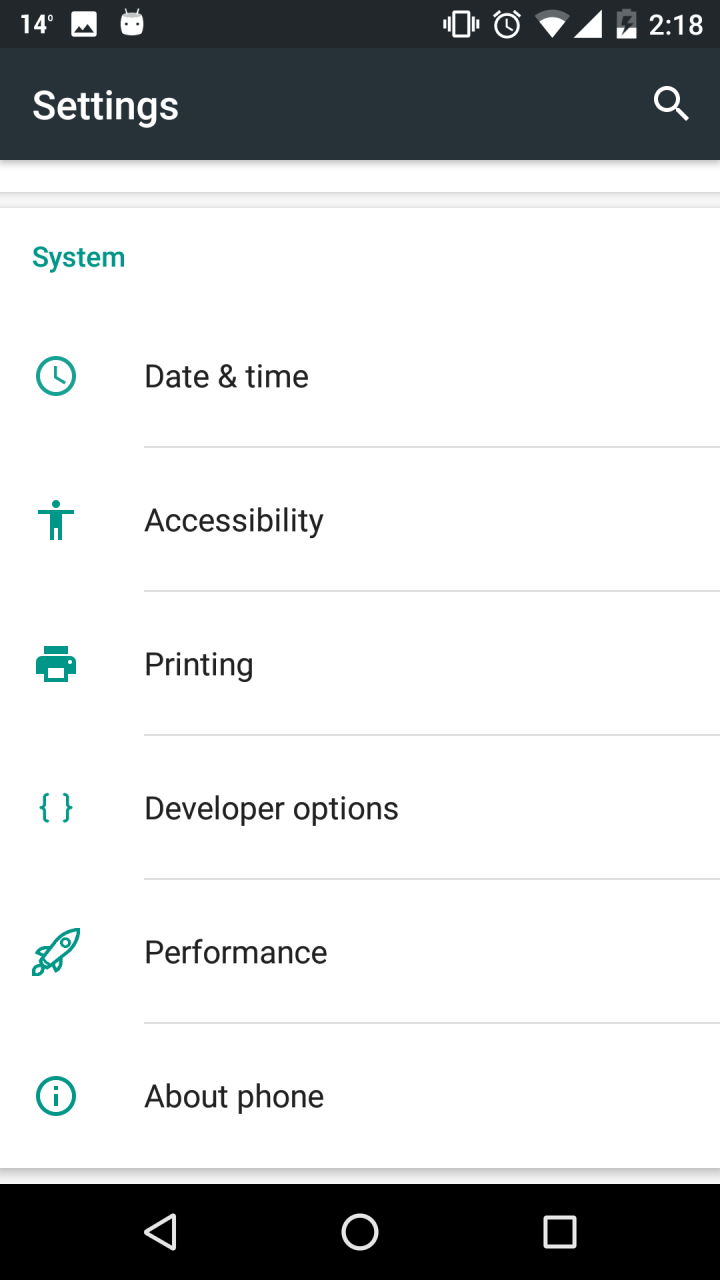Tap the Accessibility person icon
The height and width of the screenshot is (1280, 720).
(x=56, y=520)
